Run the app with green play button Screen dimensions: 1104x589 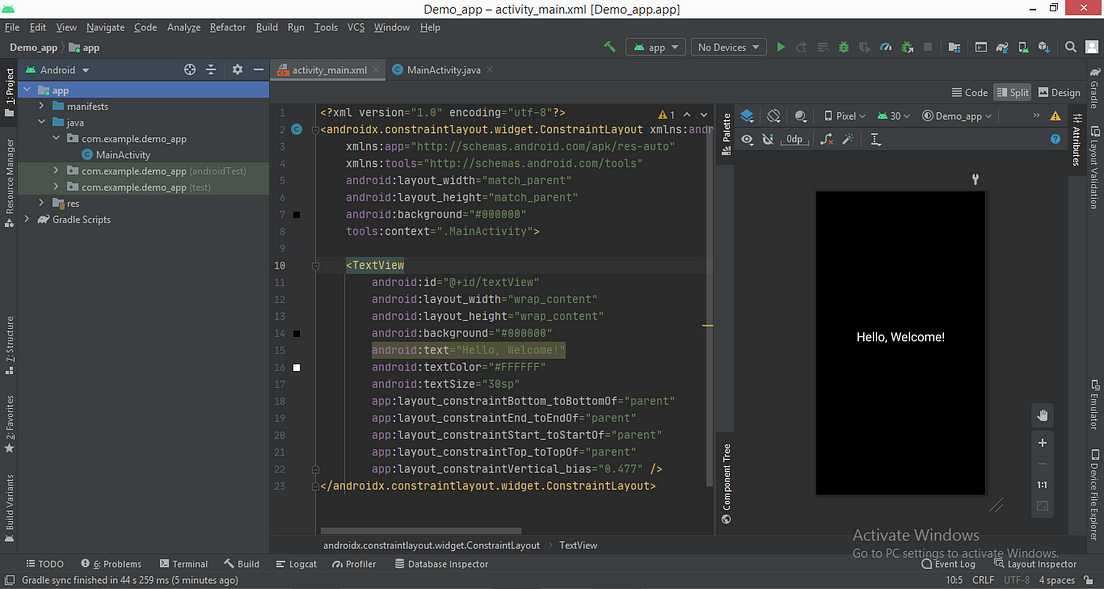[x=780, y=47]
